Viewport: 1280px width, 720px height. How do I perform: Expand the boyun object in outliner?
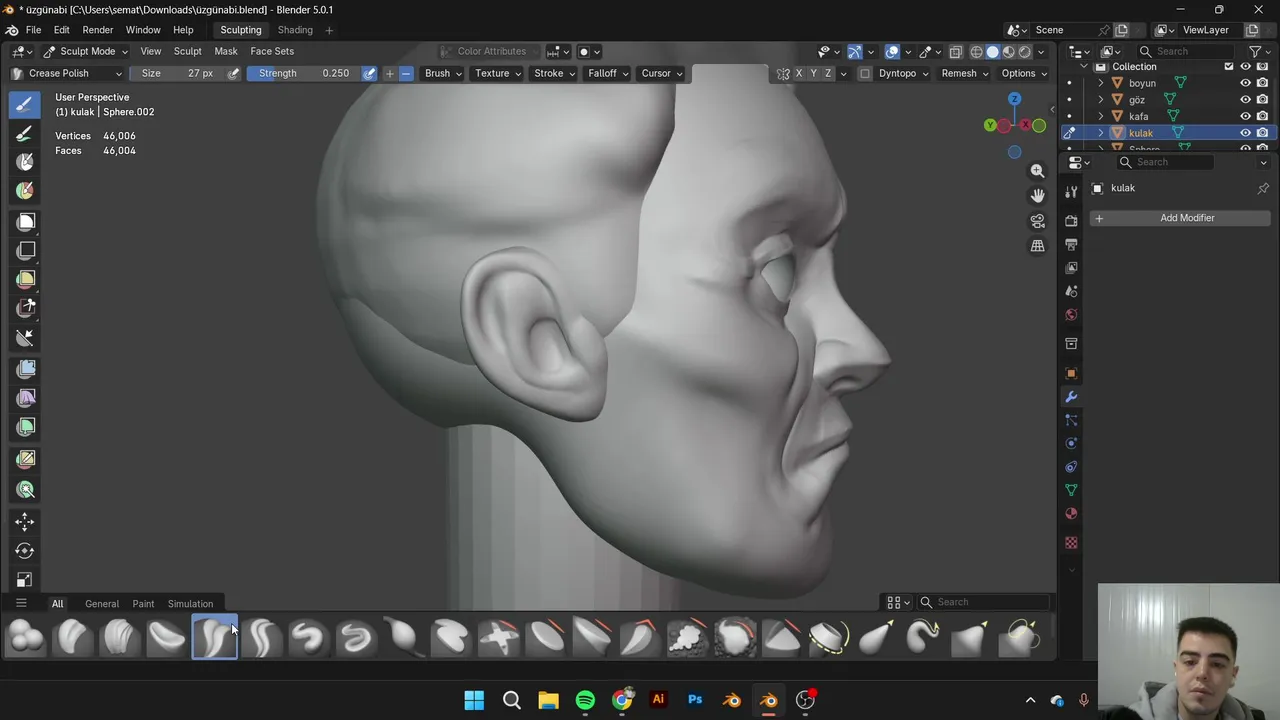point(1101,83)
